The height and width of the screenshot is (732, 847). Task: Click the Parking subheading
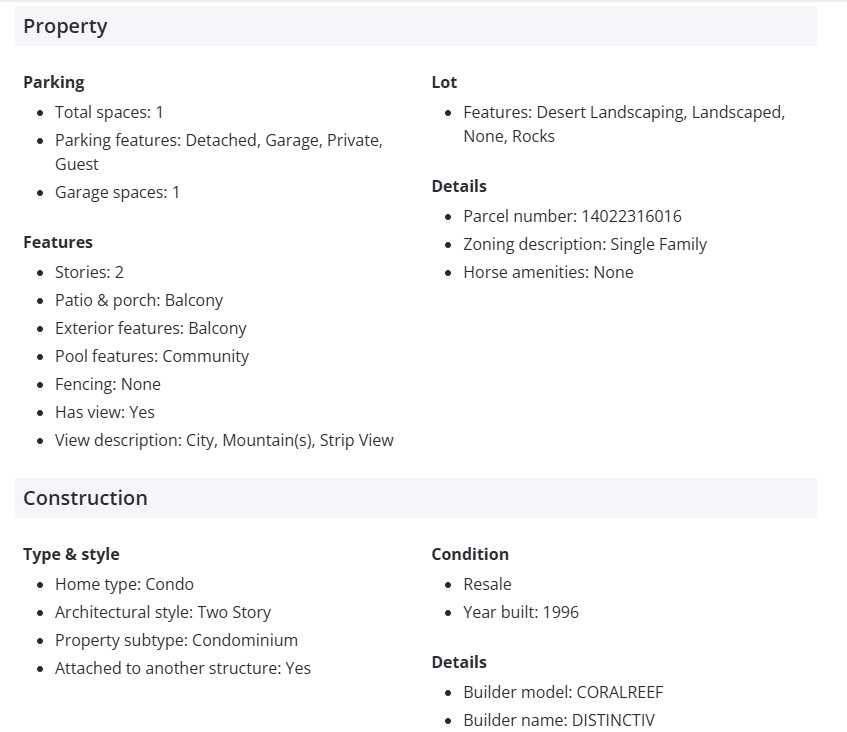click(54, 82)
